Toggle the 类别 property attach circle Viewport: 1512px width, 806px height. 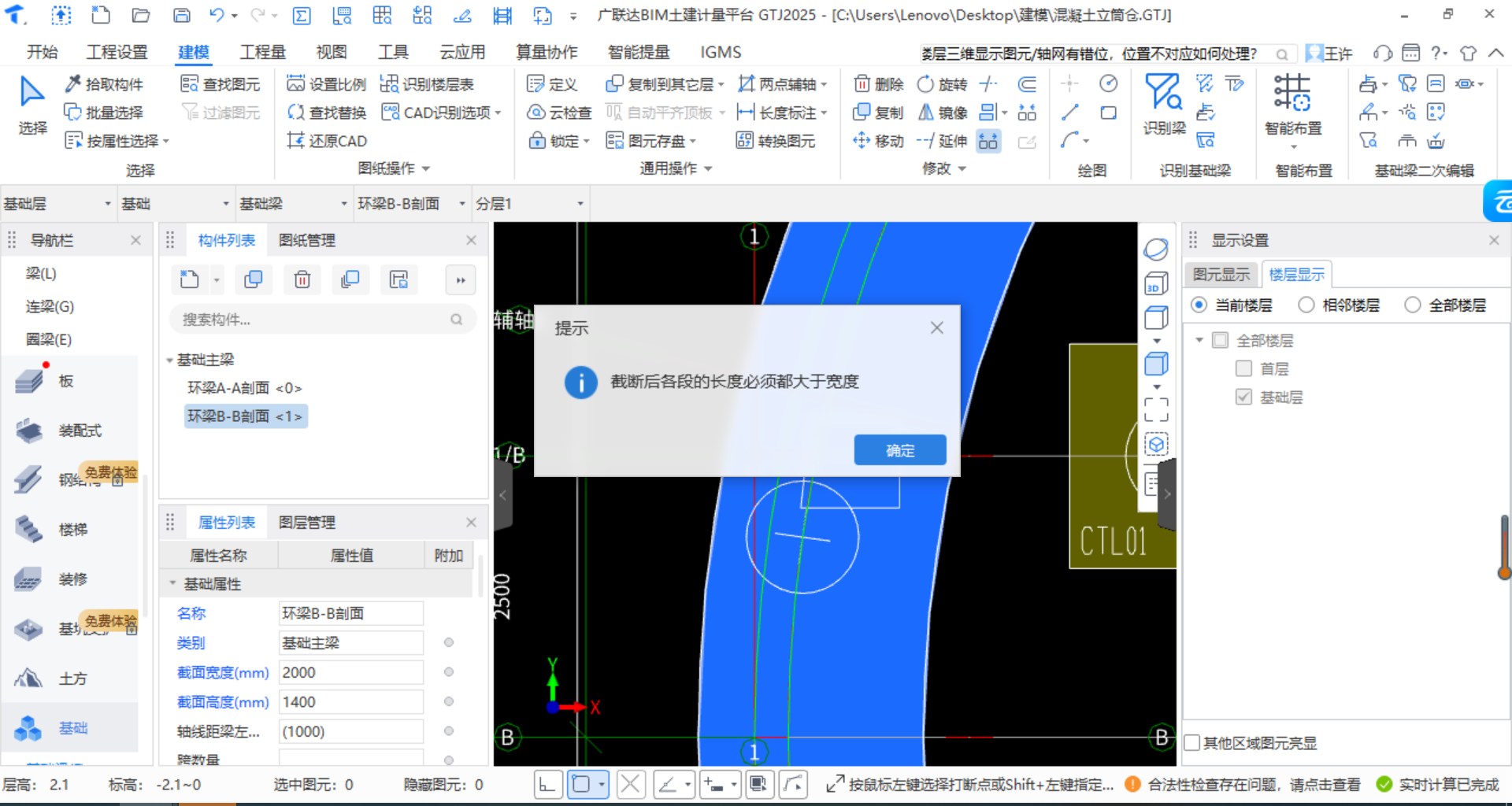pyautogui.click(x=449, y=642)
